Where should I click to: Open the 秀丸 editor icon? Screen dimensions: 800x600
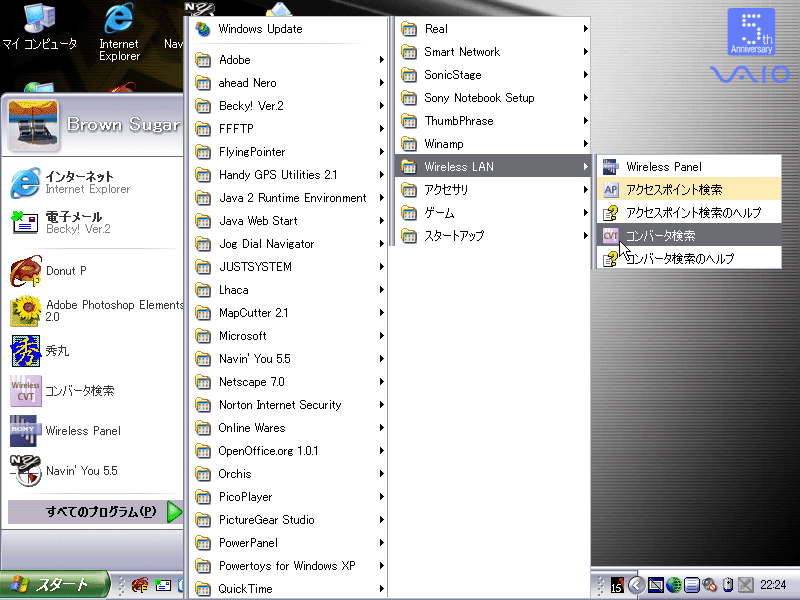(x=25, y=351)
